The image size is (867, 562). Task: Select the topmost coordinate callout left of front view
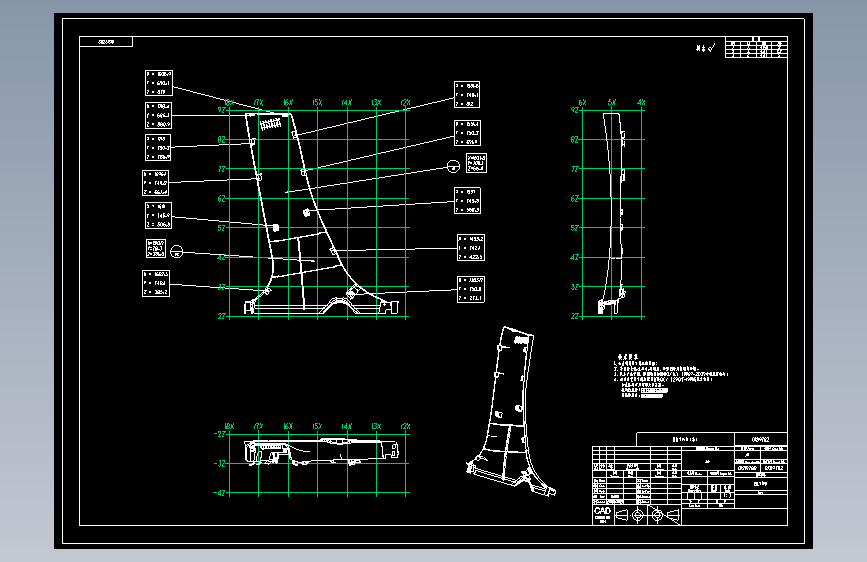(159, 83)
